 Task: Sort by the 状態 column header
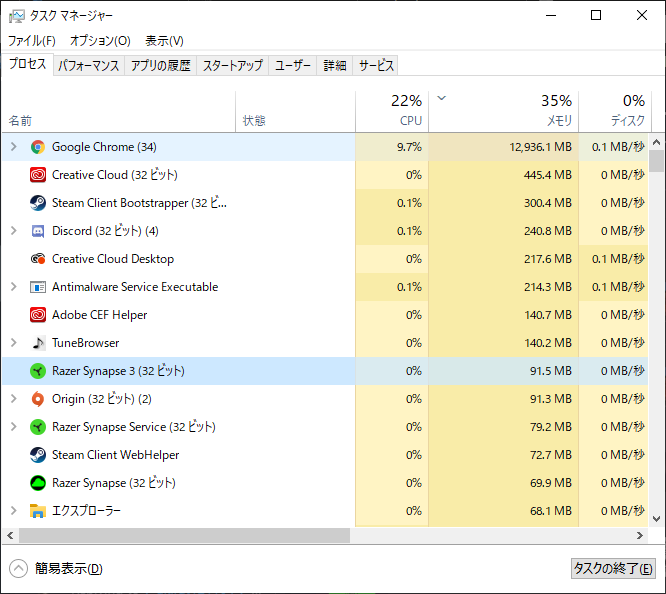click(x=296, y=111)
